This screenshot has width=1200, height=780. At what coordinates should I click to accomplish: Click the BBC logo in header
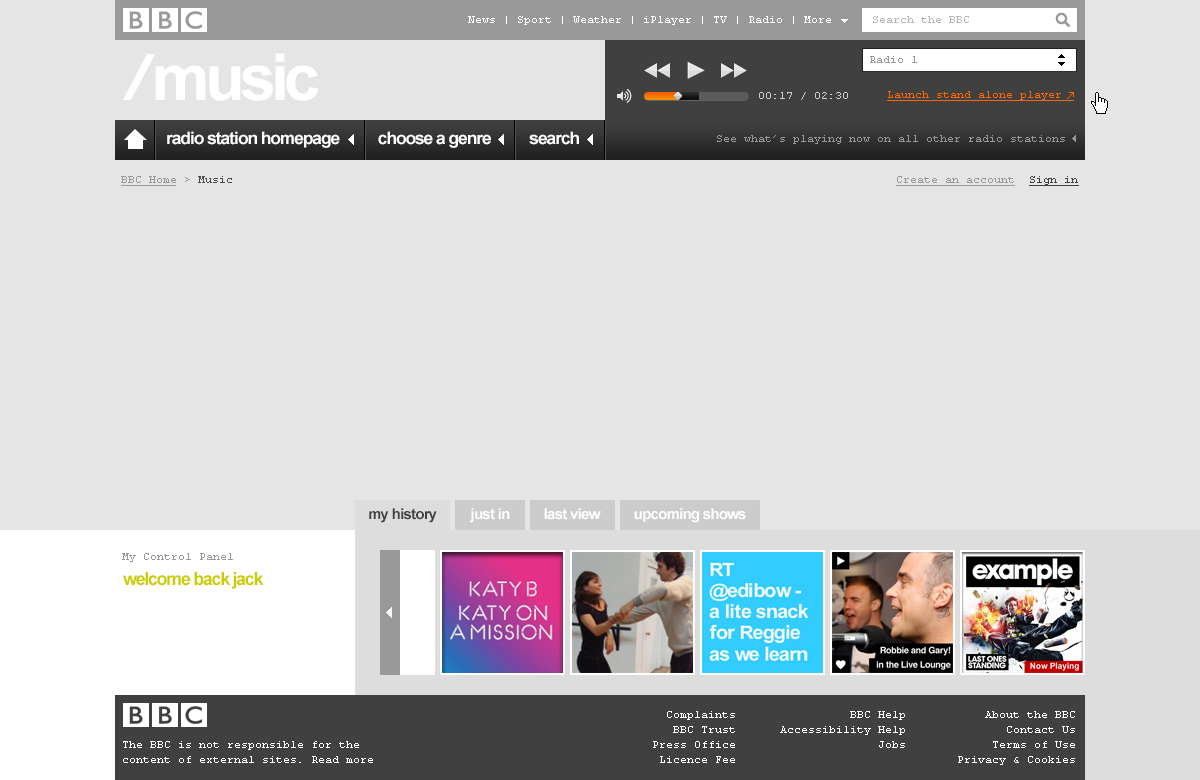tap(165, 20)
